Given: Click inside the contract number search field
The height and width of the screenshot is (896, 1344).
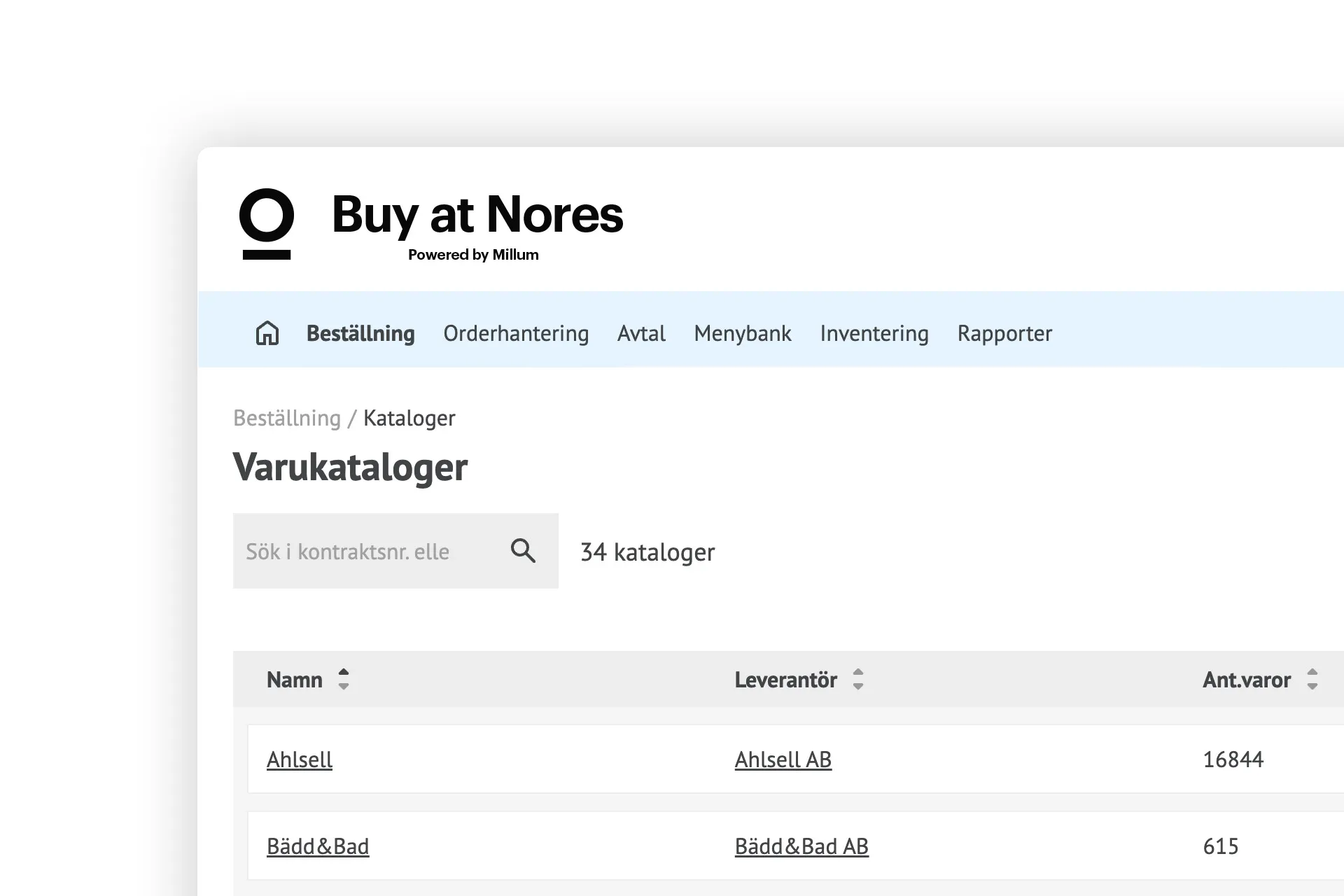Looking at the screenshot, I should tap(364, 551).
